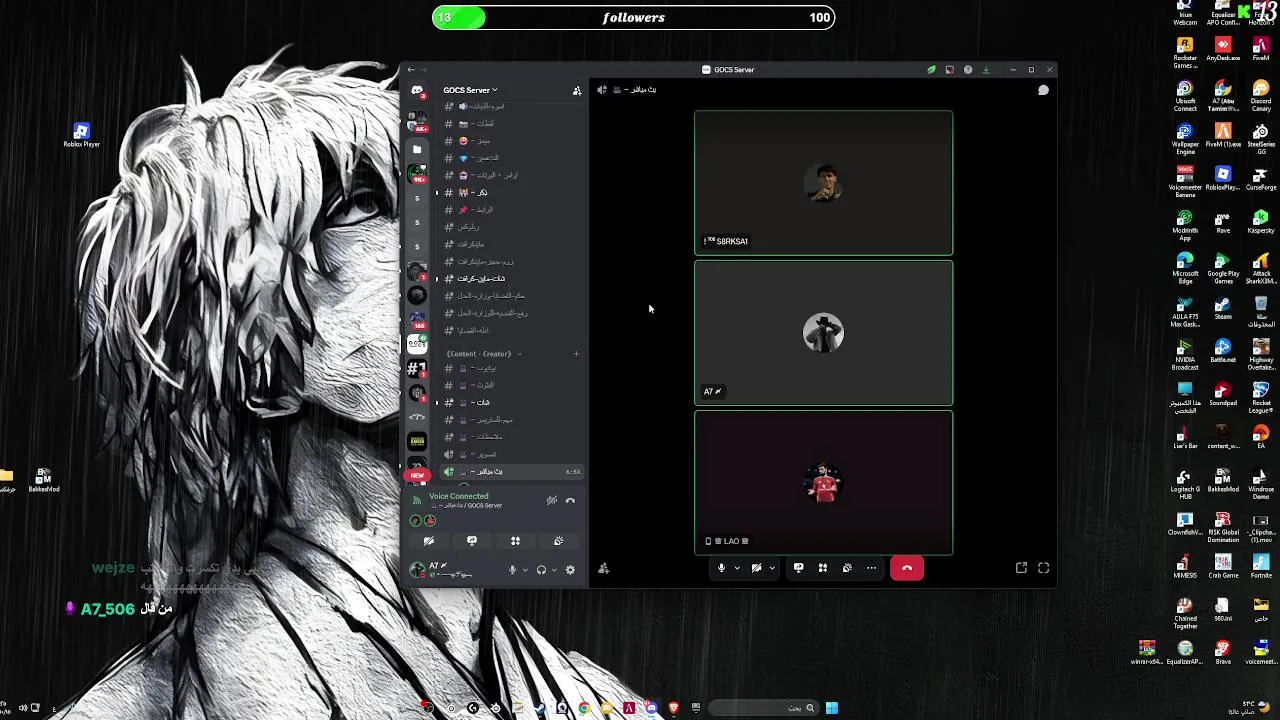Viewport: 1280px width, 720px height.
Task: Open the A7 user profile panel
Action: tap(440, 570)
